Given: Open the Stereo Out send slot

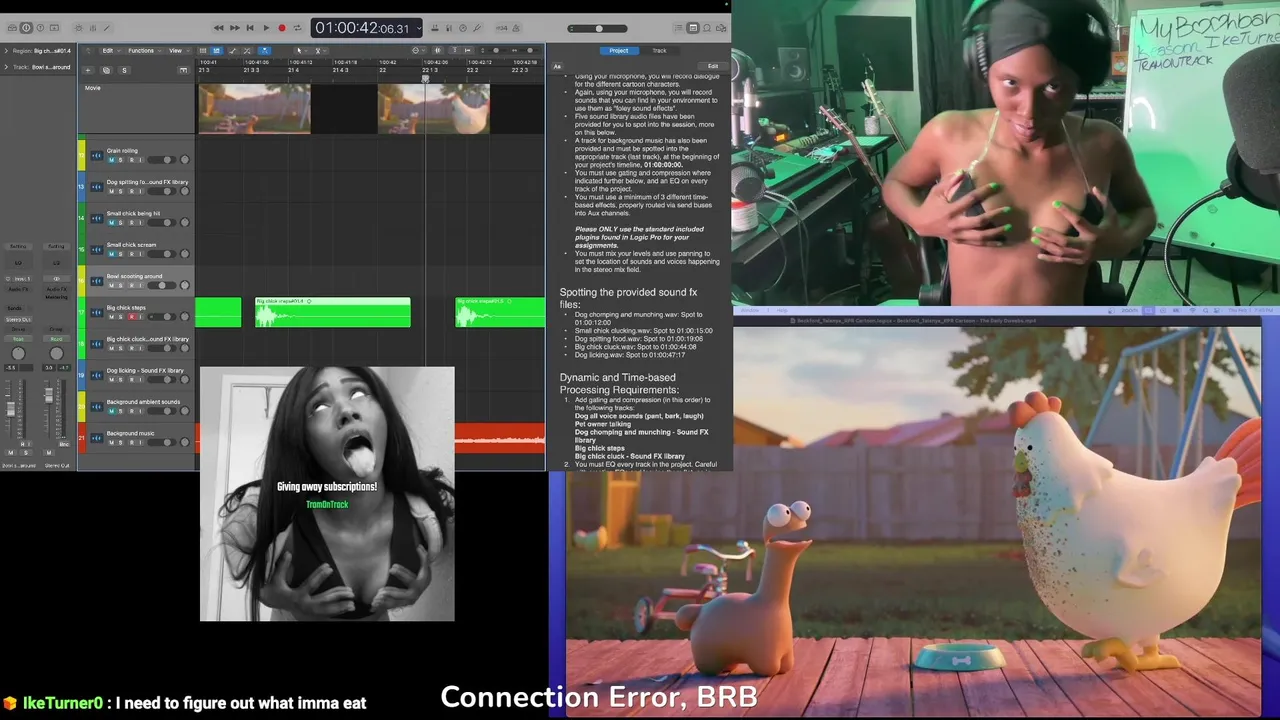Looking at the screenshot, I should tap(17, 320).
